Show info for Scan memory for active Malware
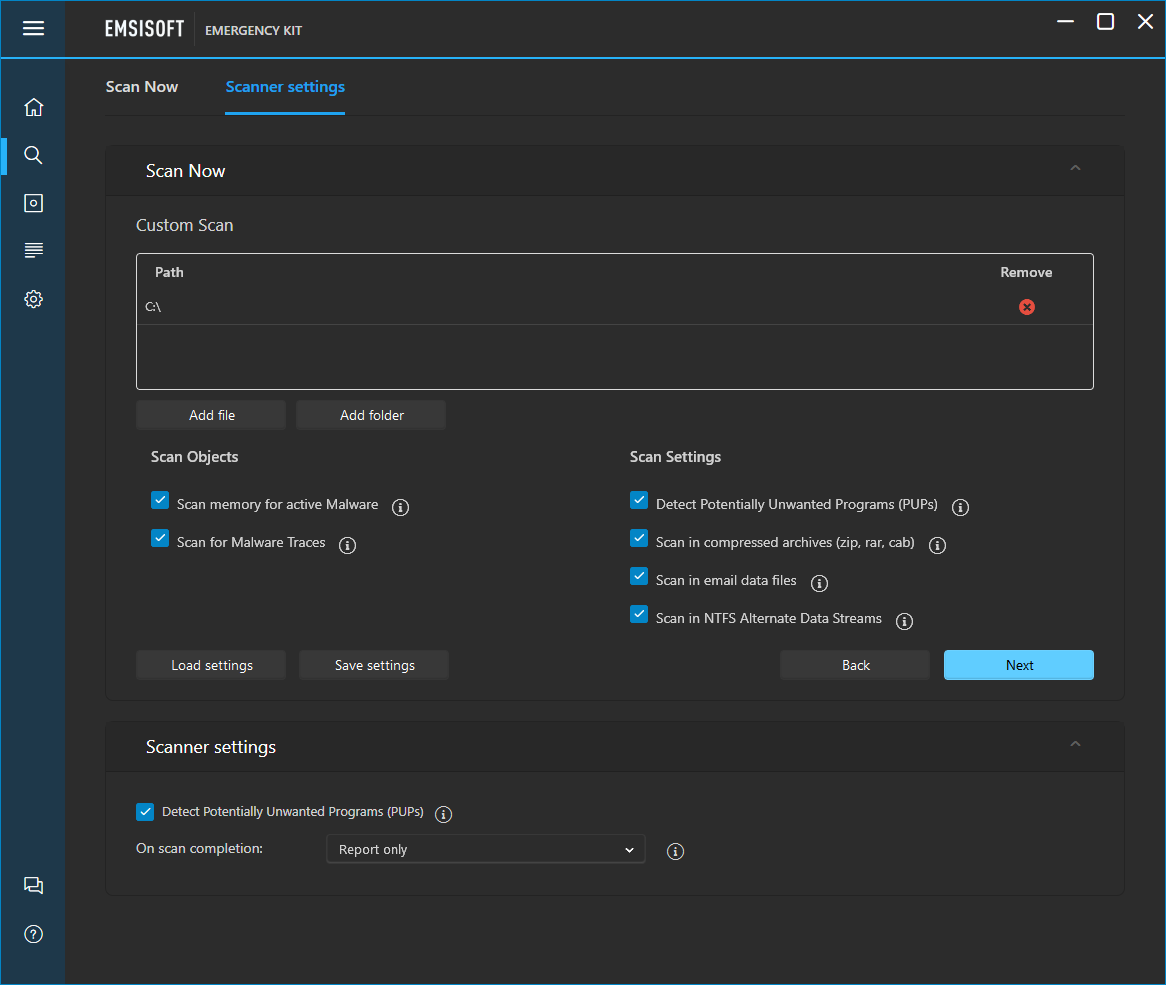Image resolution: width=1166 pixels, height=985 pixels. pyautogui.click(x=400, y=507)
